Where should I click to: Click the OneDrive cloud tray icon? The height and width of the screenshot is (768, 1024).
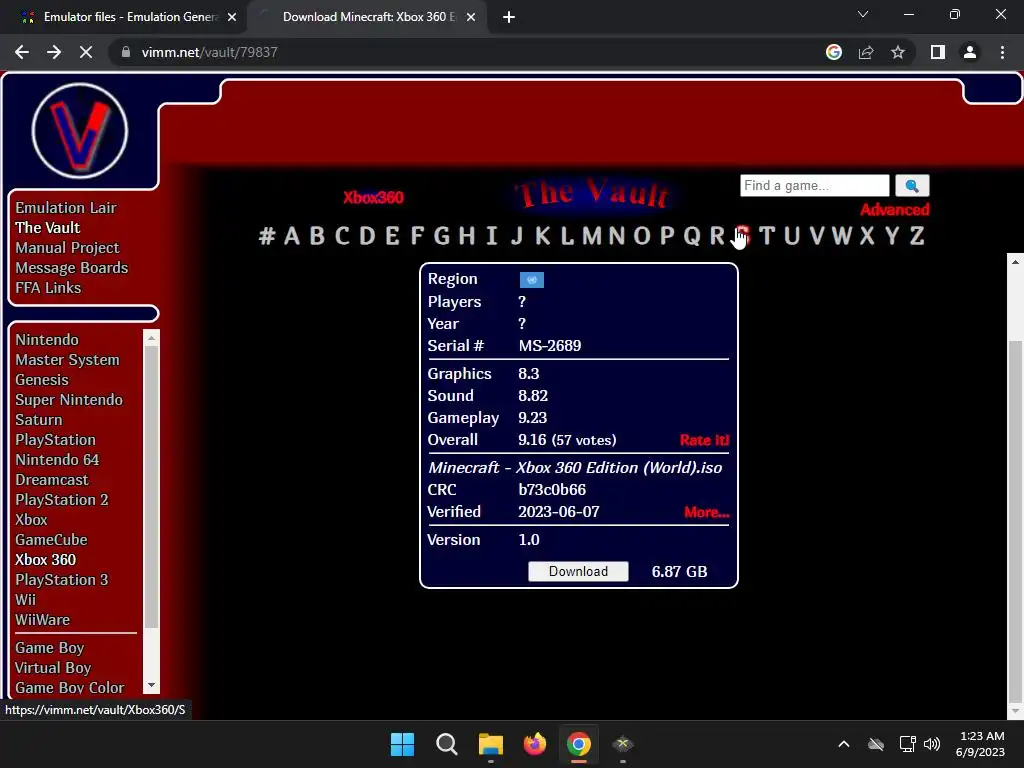point(876,744)
